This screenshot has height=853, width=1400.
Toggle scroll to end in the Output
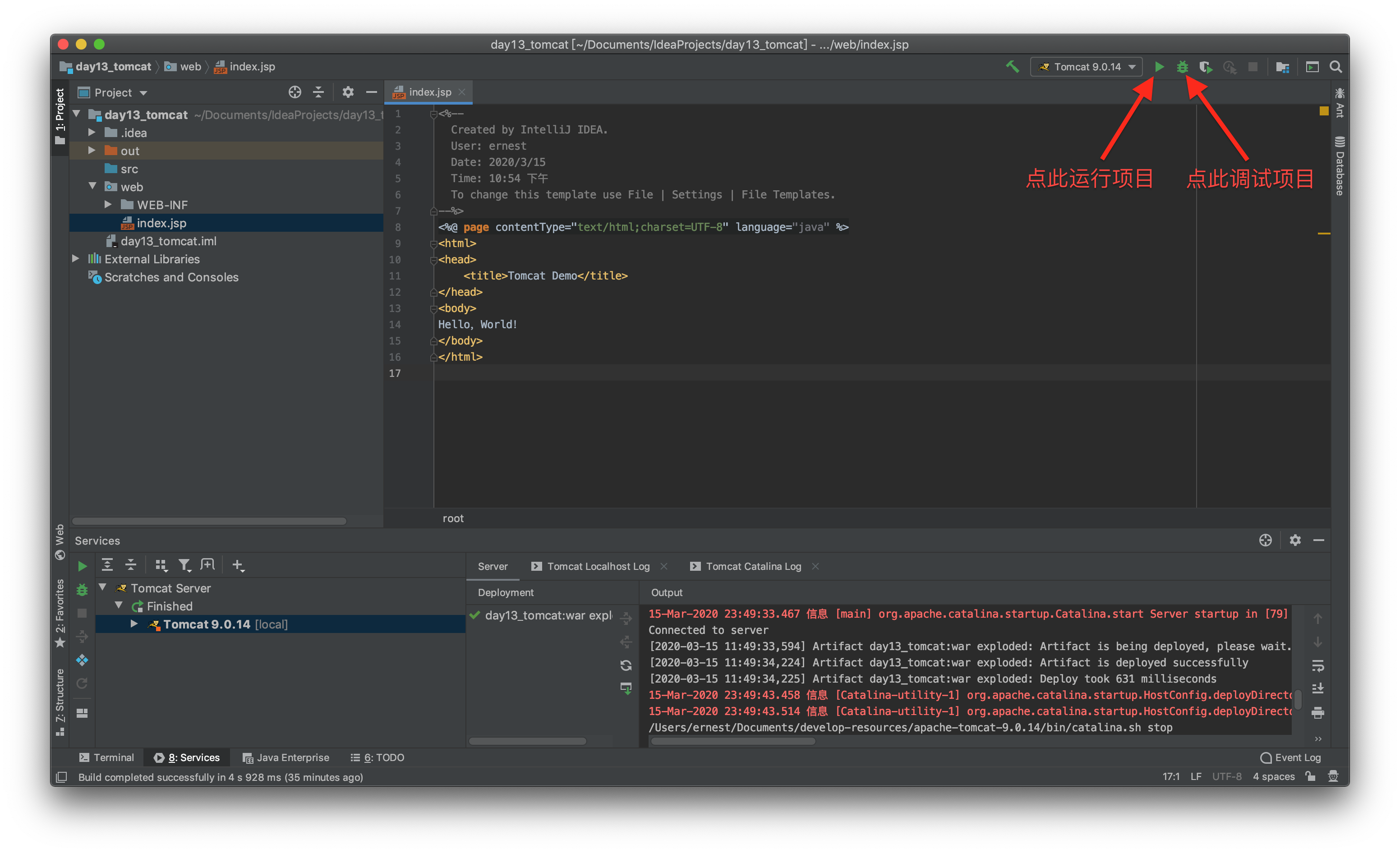tap(1317, 688)
